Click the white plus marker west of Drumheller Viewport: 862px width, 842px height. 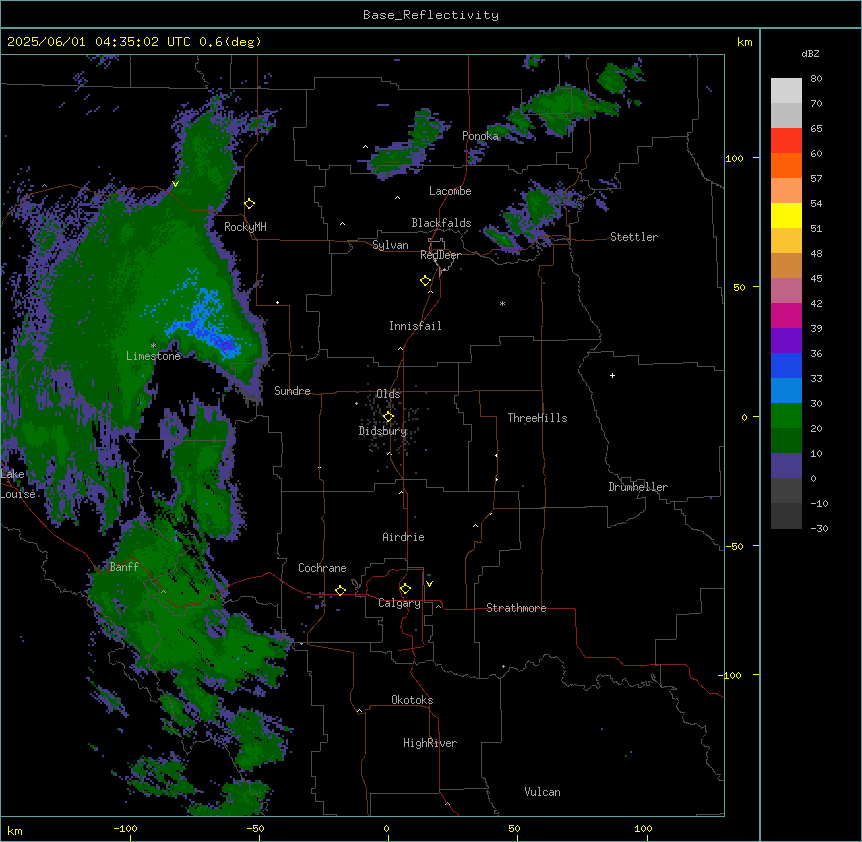coord(612,375)
